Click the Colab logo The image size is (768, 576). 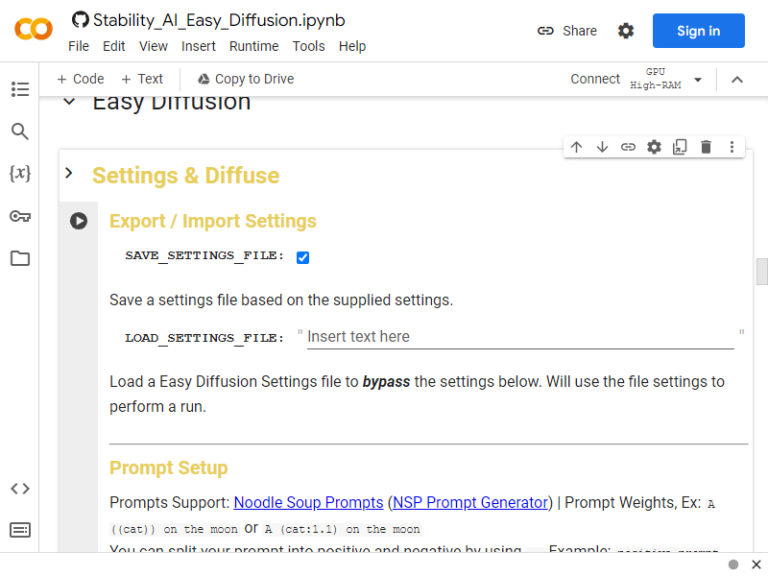[x=33, y=29]
